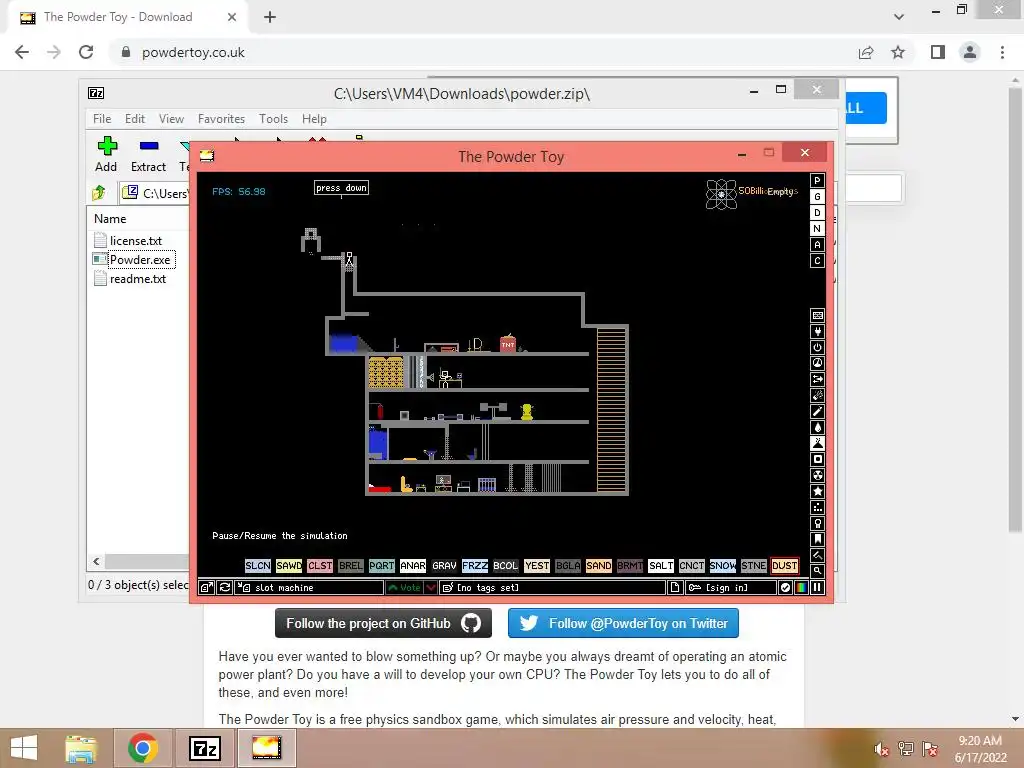Select the SAND element
Screen dimensions: 1024x768
(598, 566)
